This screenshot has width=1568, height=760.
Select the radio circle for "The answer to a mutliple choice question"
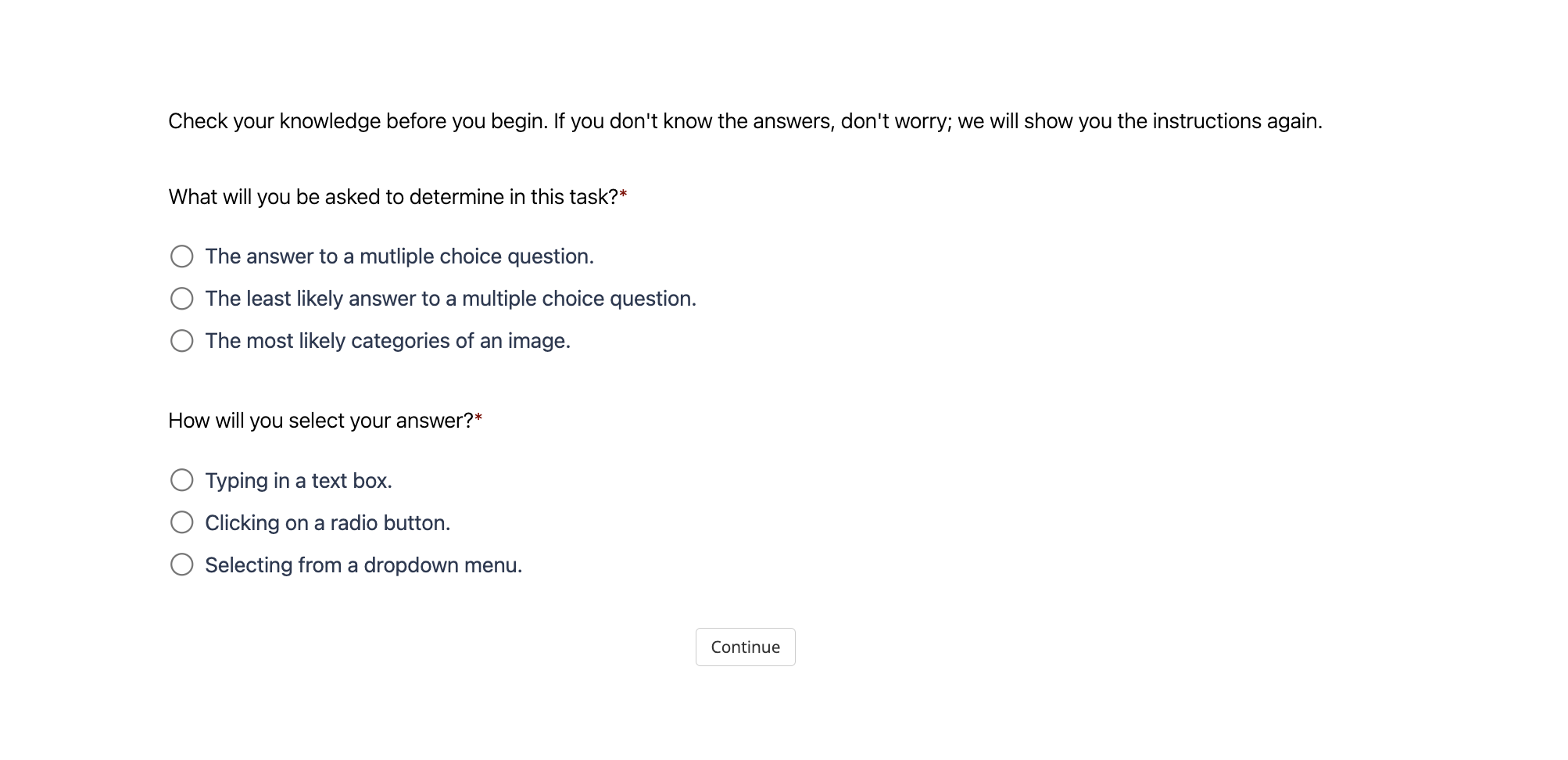tap(182, 256)
